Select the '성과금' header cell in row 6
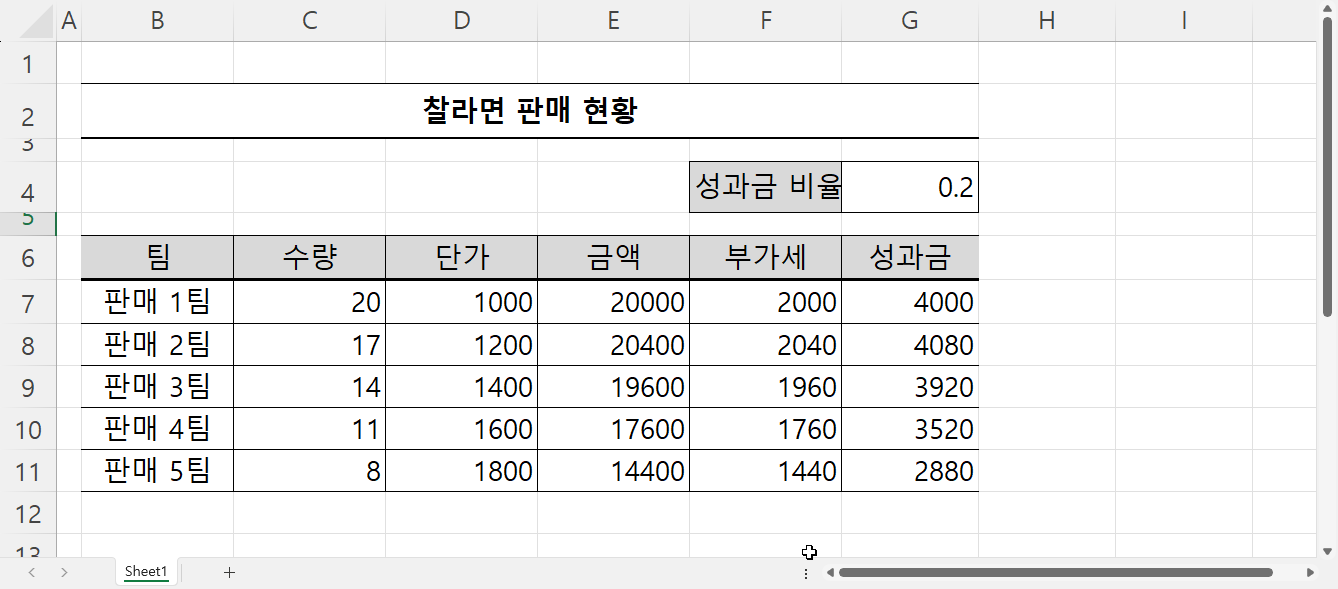The image size is (1338, 589). pyautogui.click(x=910, y=258)
